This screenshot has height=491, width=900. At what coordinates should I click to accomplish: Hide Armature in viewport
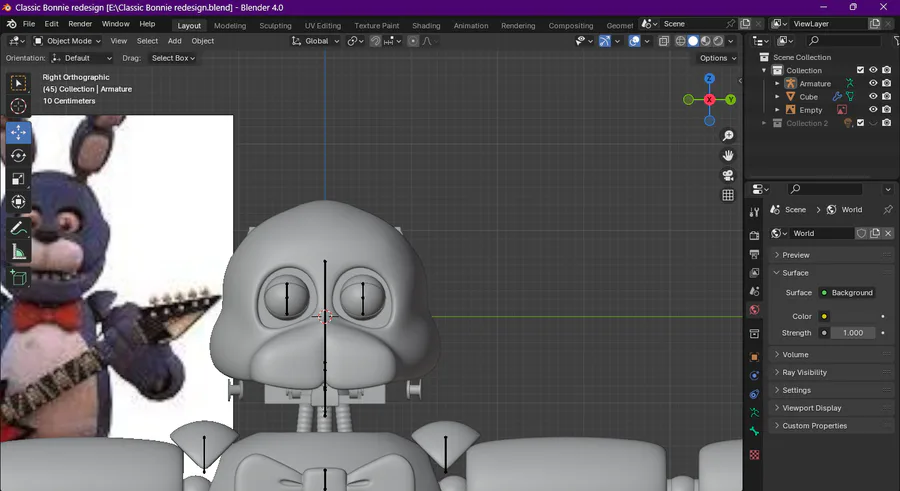click(x=873, y=83)
